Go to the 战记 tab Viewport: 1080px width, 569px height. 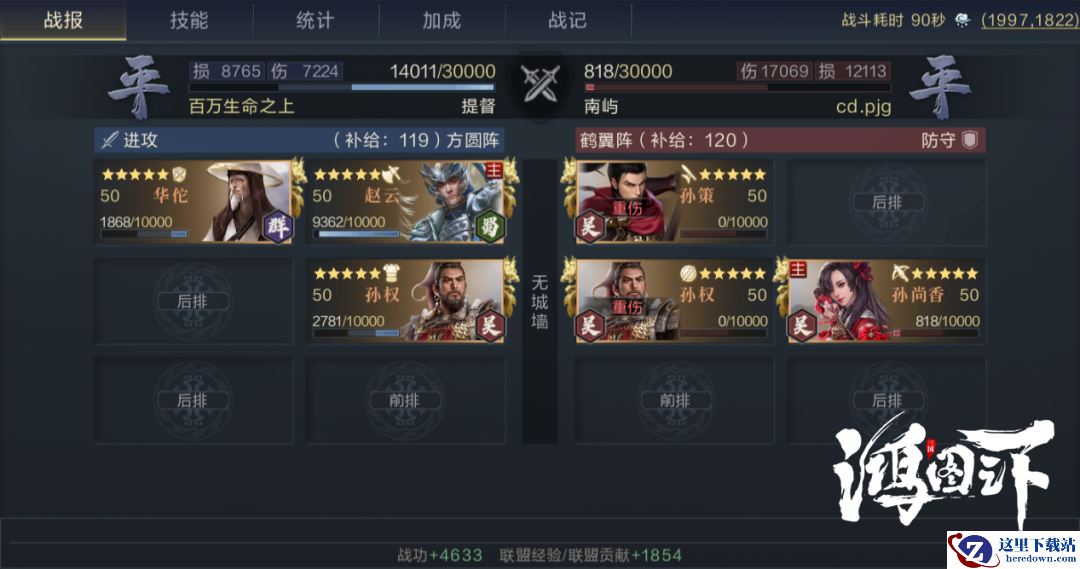[x=568, y=20]
